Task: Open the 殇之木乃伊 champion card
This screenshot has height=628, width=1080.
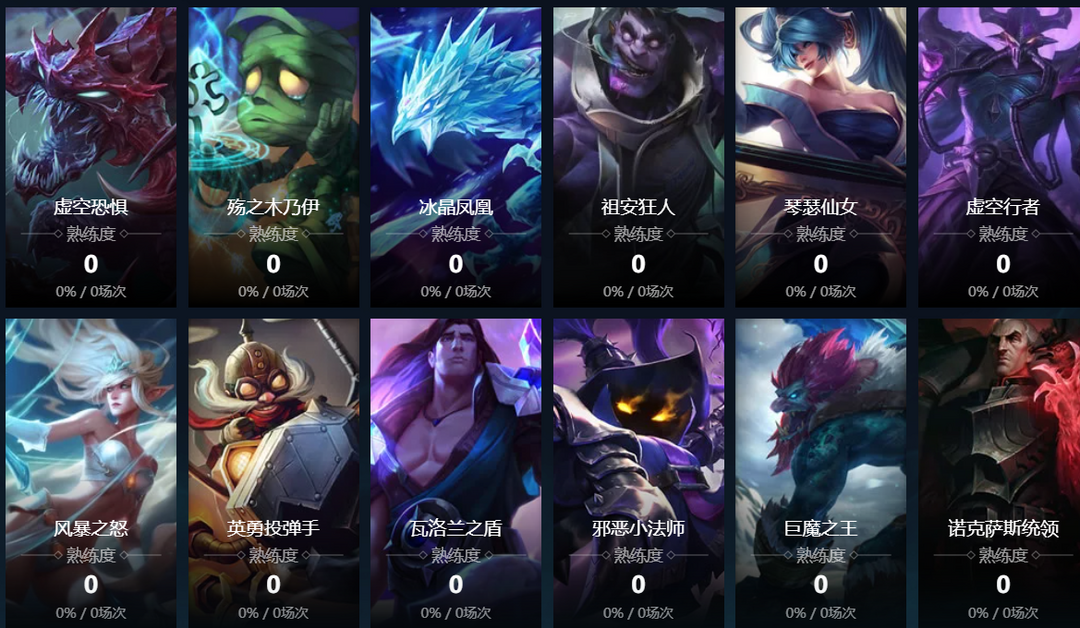Action: tap(273, 157)
